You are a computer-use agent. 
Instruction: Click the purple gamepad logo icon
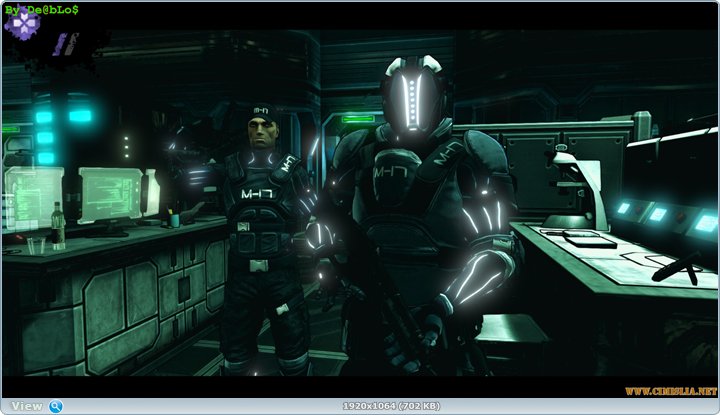[22, 24]
